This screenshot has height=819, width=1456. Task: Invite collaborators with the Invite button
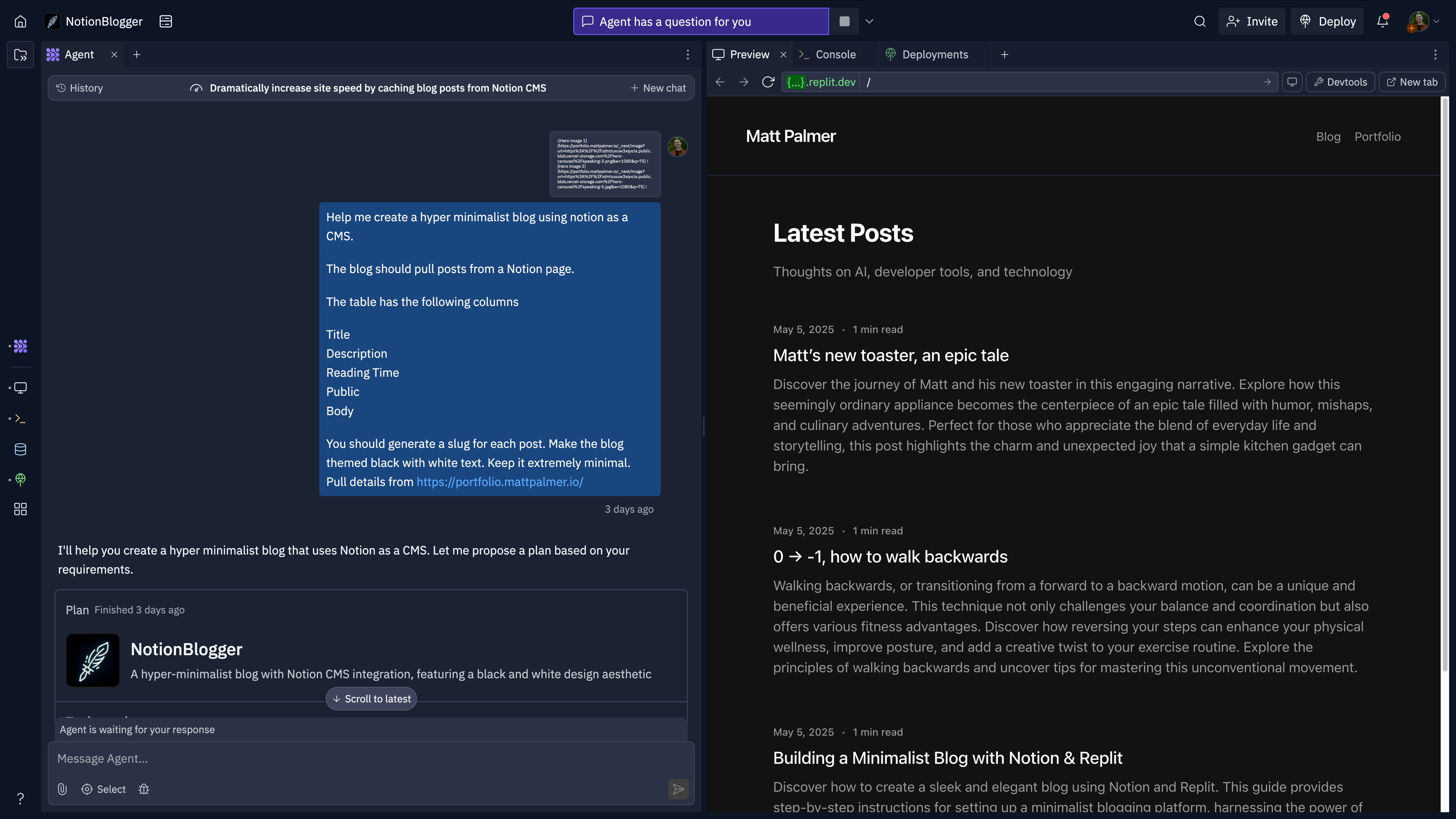click(x=1252, y=22)
